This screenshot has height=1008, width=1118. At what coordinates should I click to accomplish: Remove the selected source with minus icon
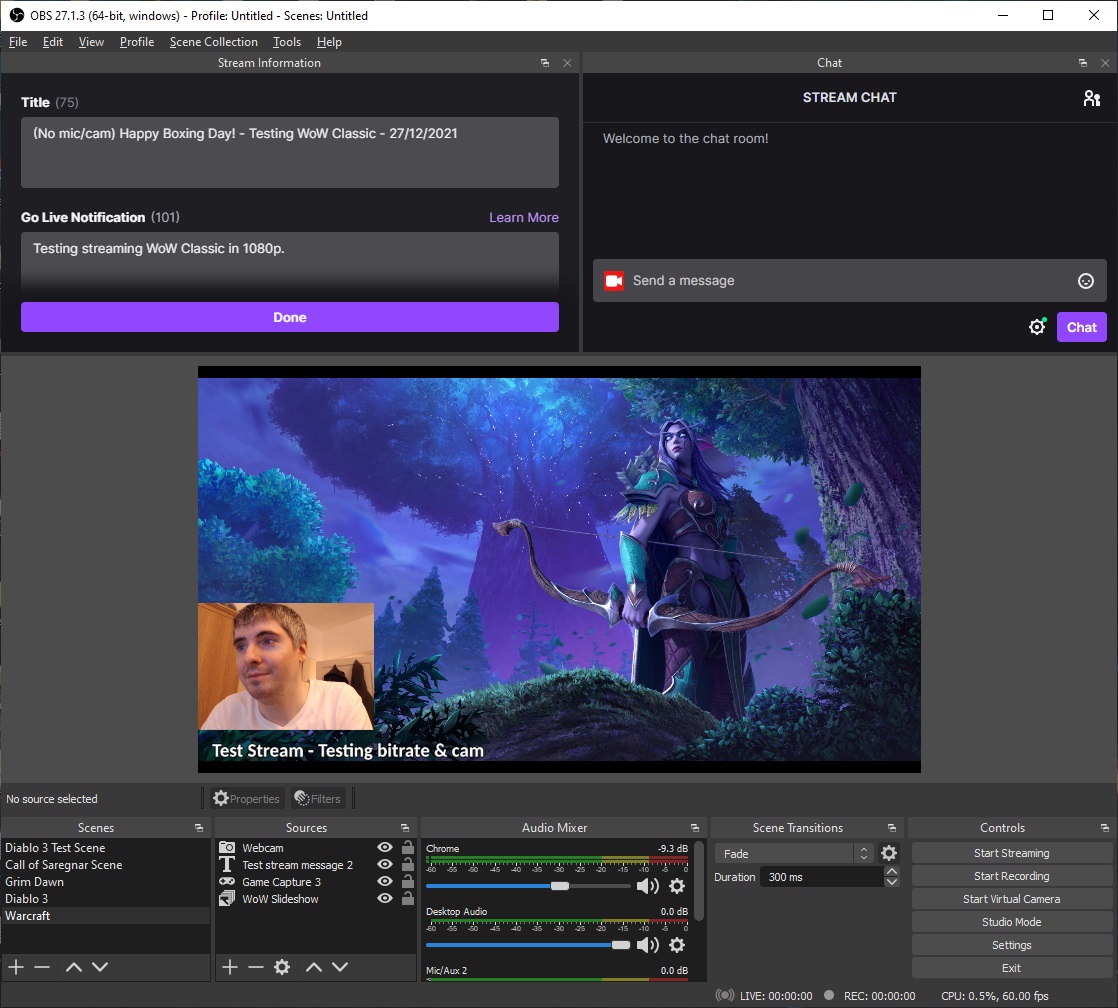tap(256, 967)
